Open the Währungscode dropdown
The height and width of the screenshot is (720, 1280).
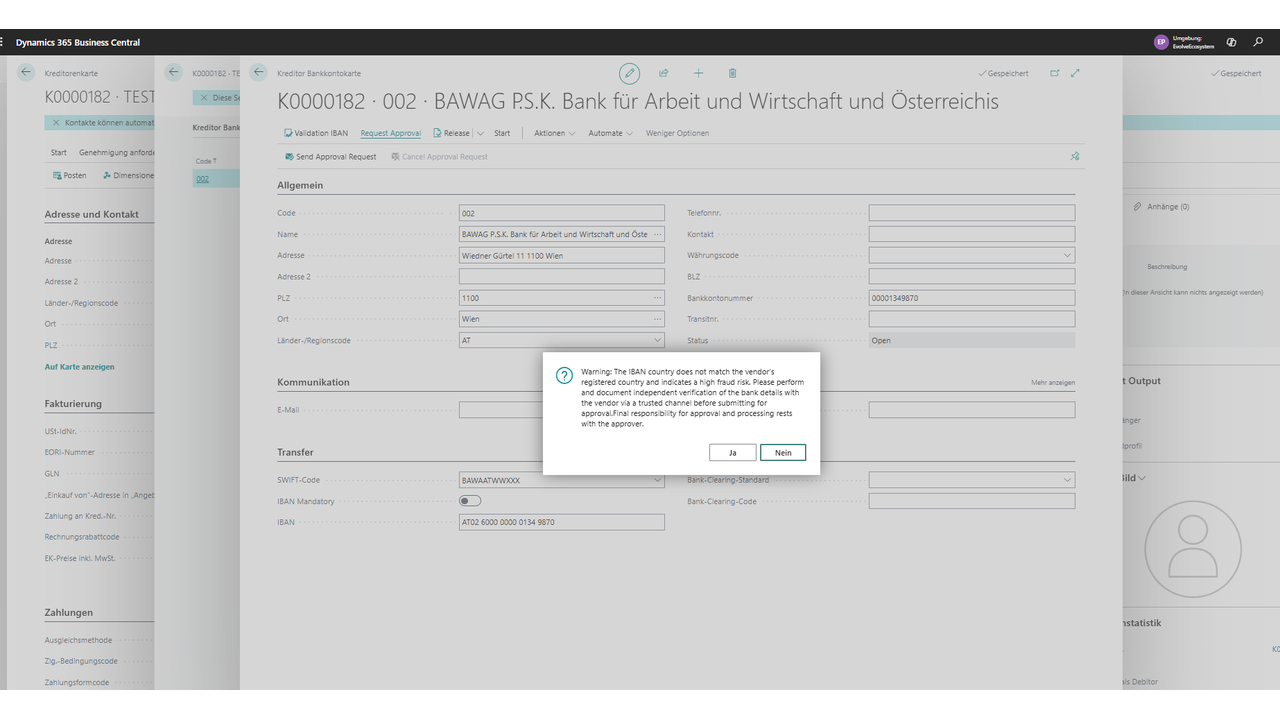(1068, 255)
